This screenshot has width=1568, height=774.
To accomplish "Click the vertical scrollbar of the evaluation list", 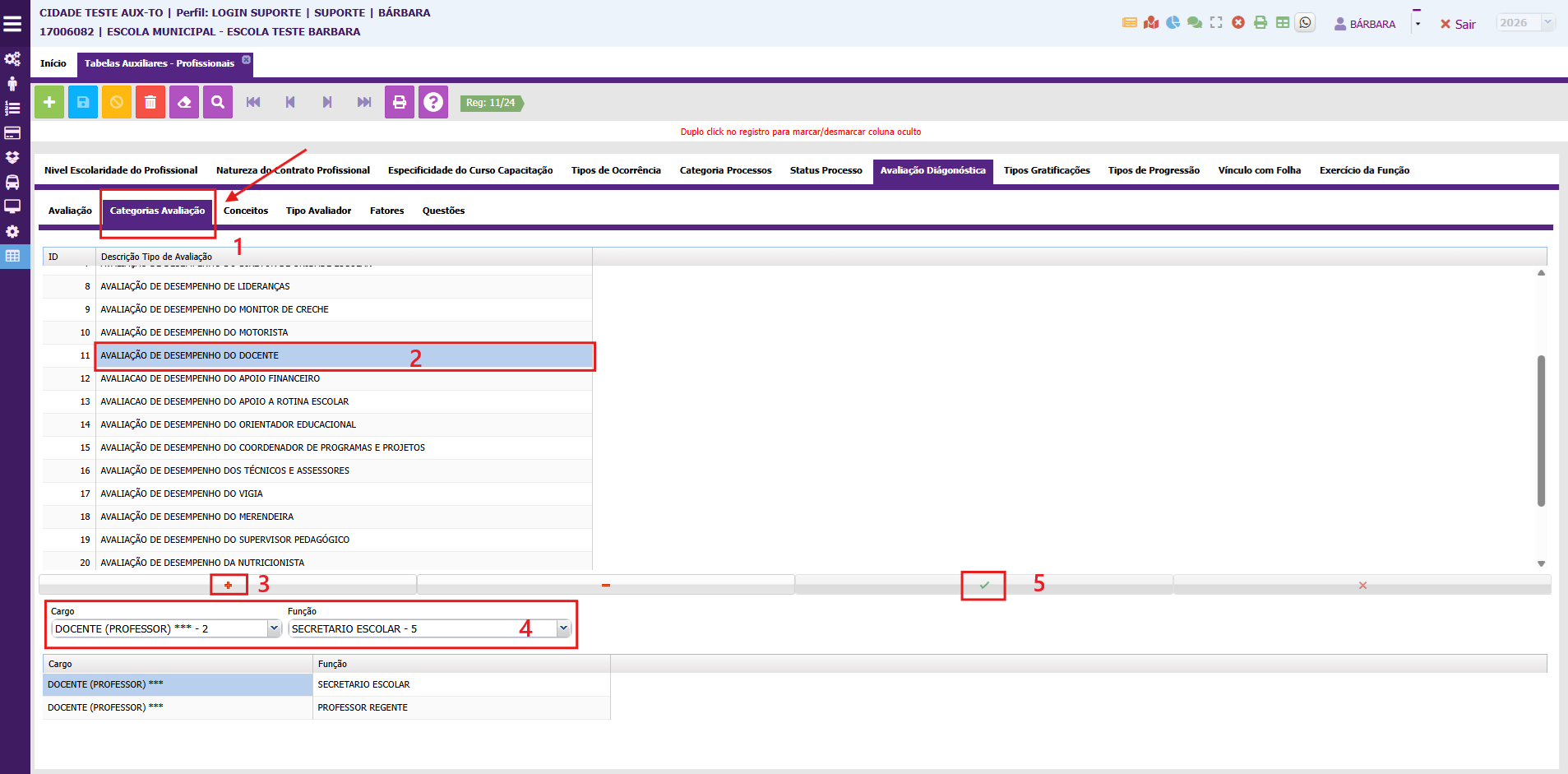I will 1541,429.
